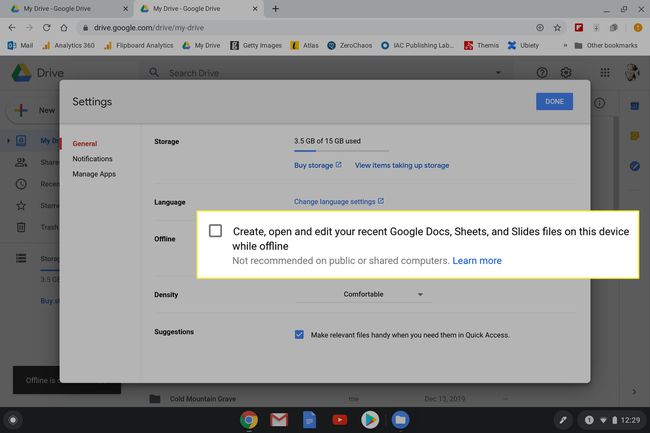Screen dimensions: 650x433
Task: Open Other bookmarks folder
Action: coord(606,46)
